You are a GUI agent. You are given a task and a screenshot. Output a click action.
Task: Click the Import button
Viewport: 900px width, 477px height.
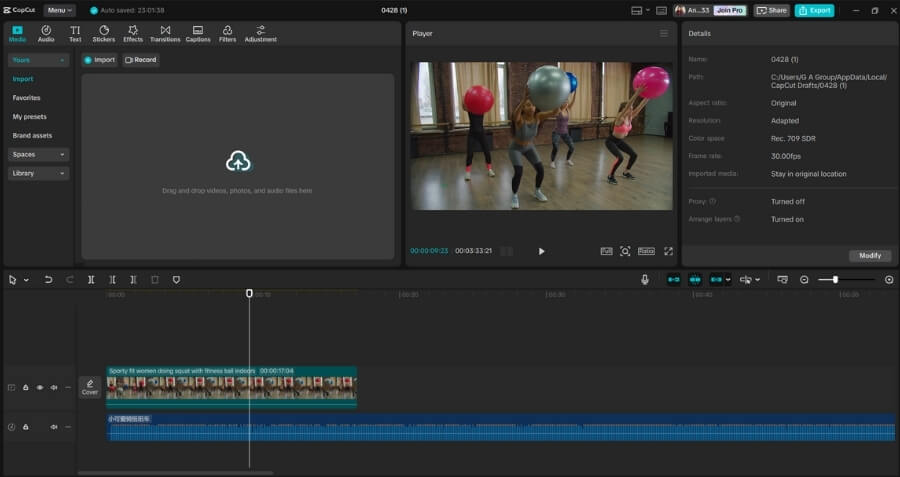pyautogui.click(x=100, y=60)
